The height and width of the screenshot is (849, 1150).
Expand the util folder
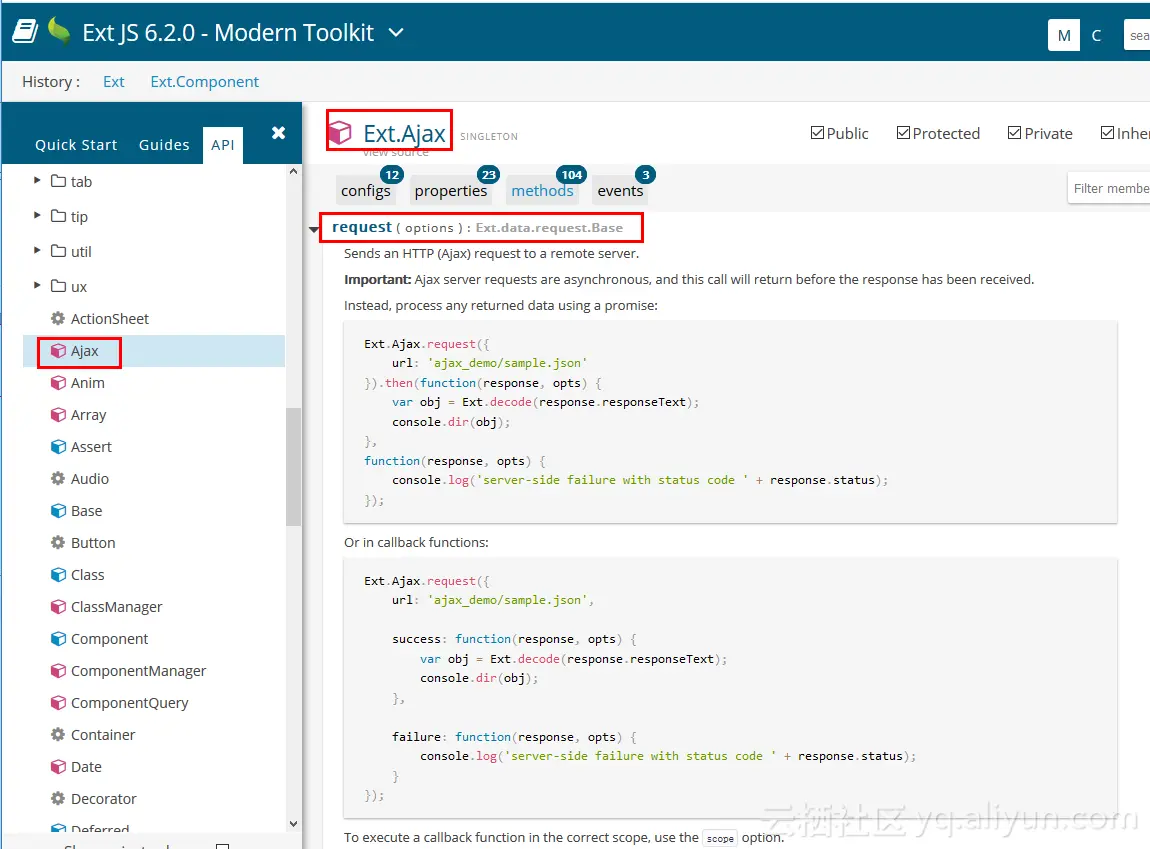[x=37, y=251]
